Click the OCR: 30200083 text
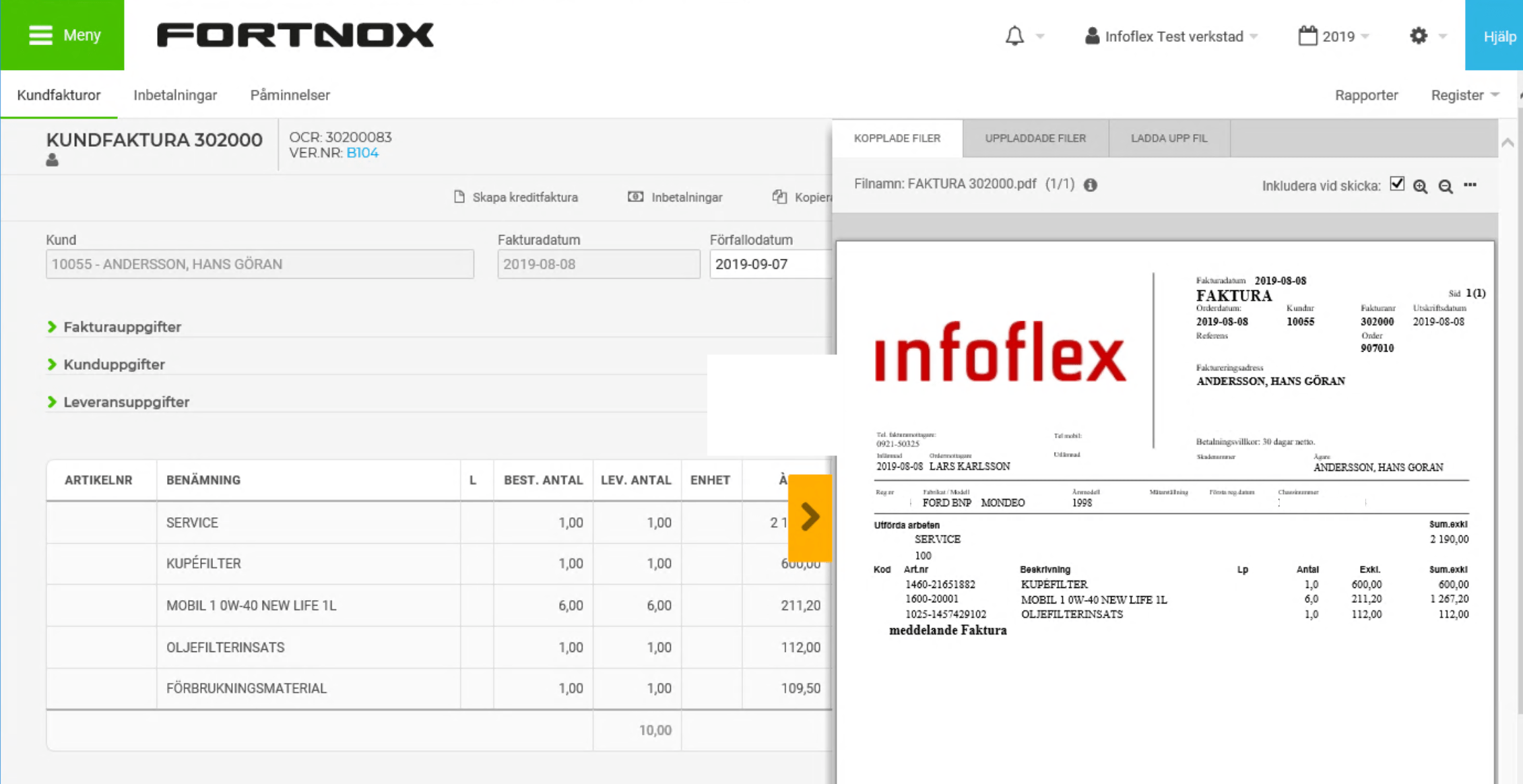 (340, 137)
